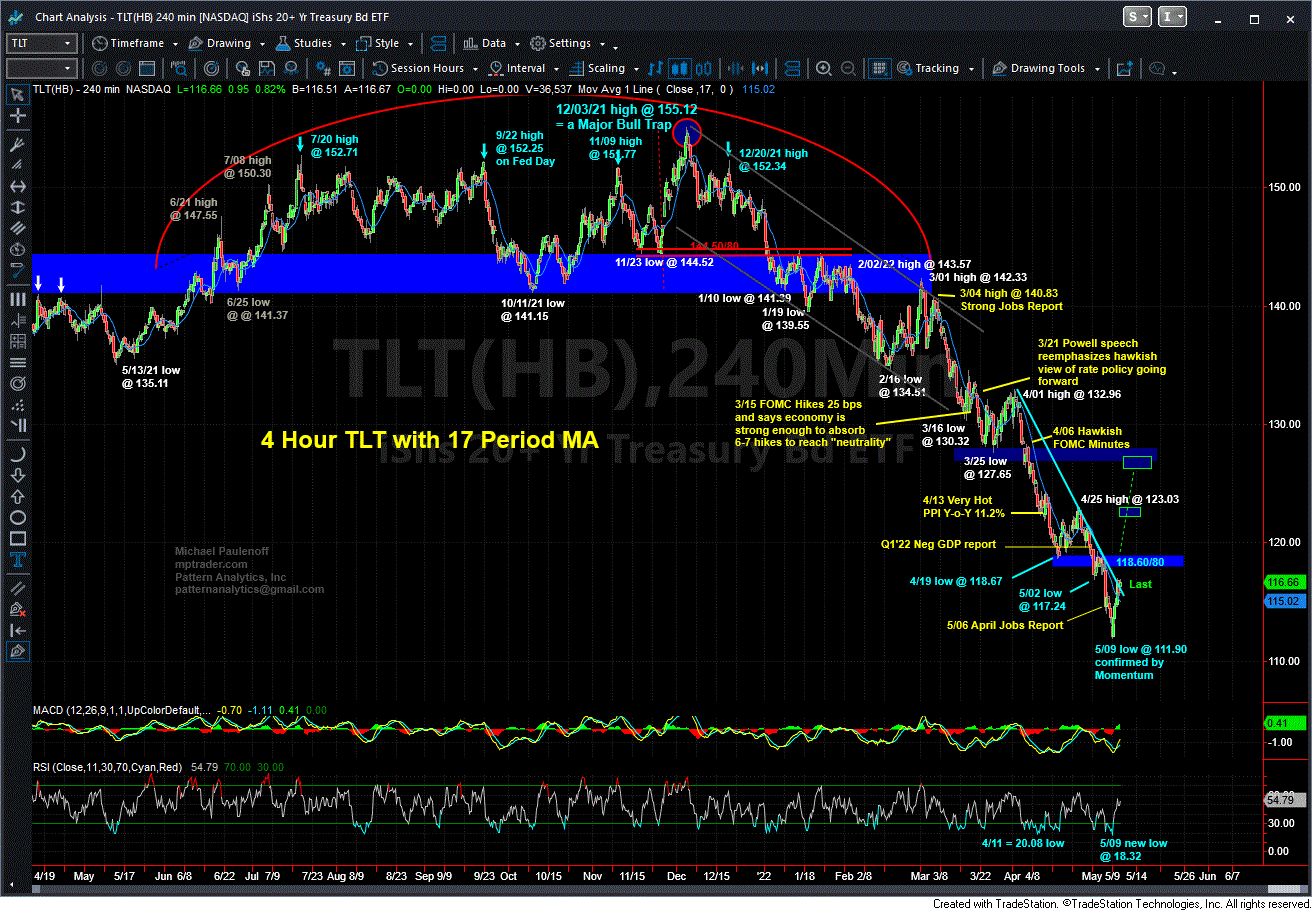Viewport: 1312px width, 910px height.
Task: Click the zoom in magnifier
Action: 823,69
